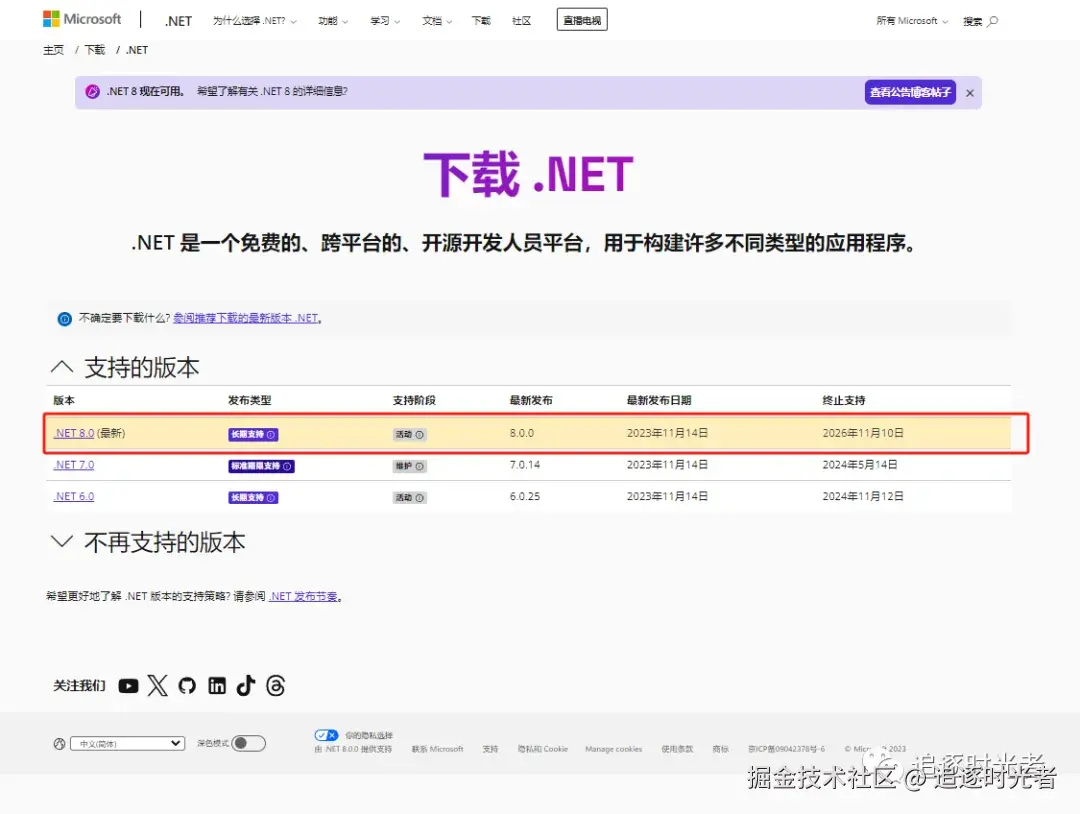Expand the 学习 menu
The height and width of the screenshot is (814, 1080).
[385, 21]
